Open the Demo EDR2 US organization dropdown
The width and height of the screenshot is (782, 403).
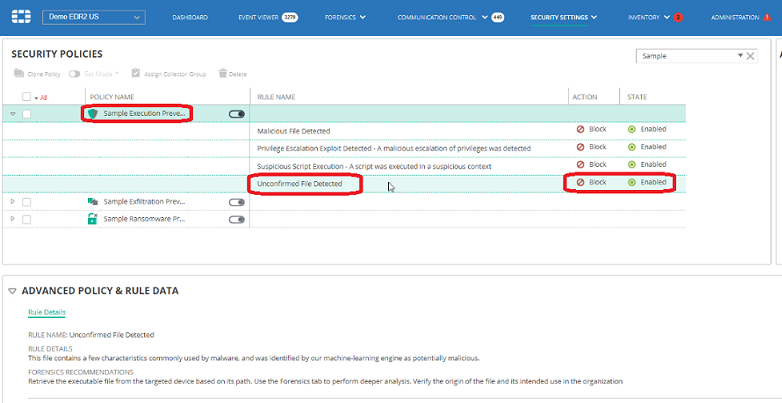[92, 17]
